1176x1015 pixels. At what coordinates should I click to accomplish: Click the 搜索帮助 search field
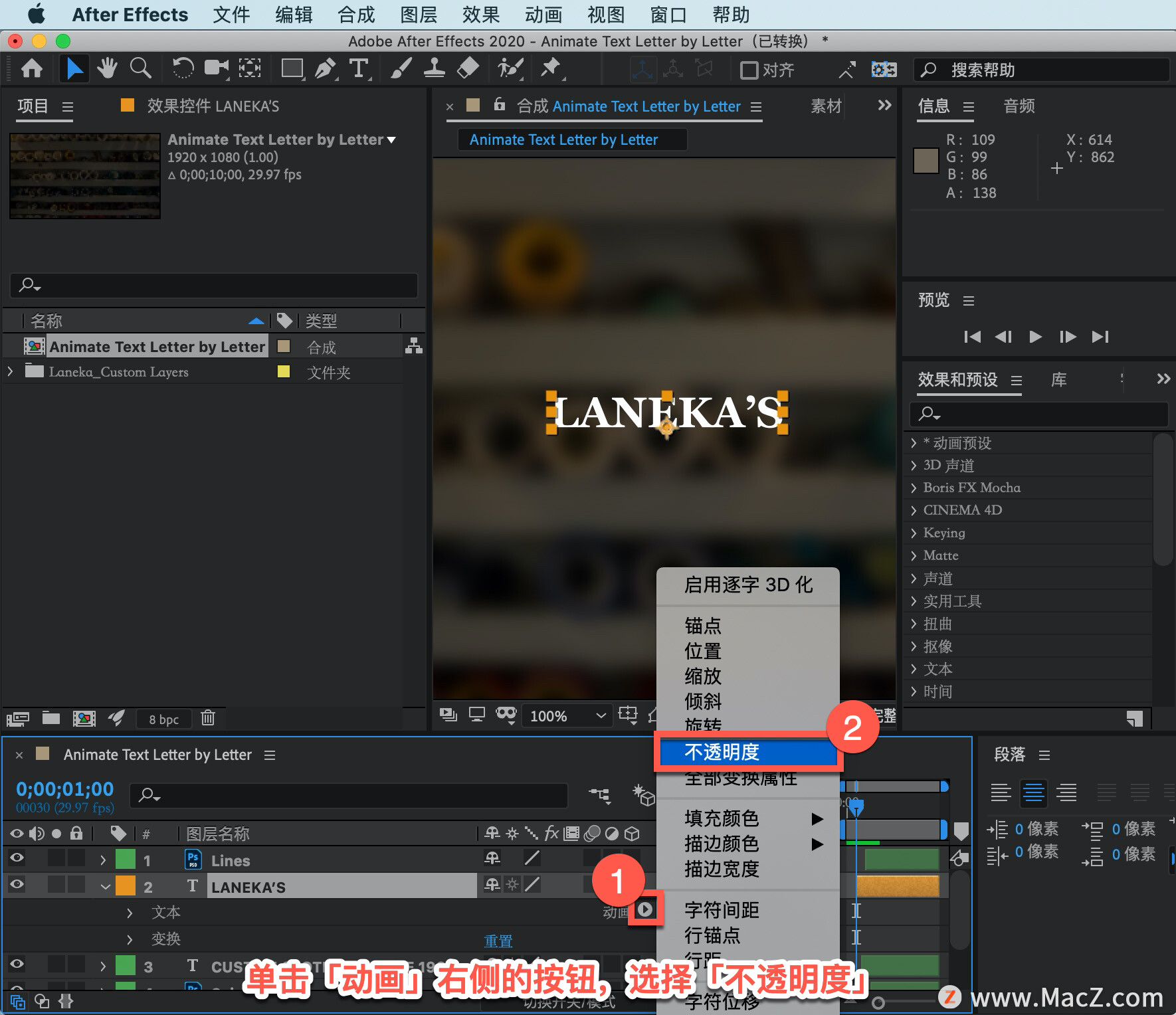click(1042, 70)
